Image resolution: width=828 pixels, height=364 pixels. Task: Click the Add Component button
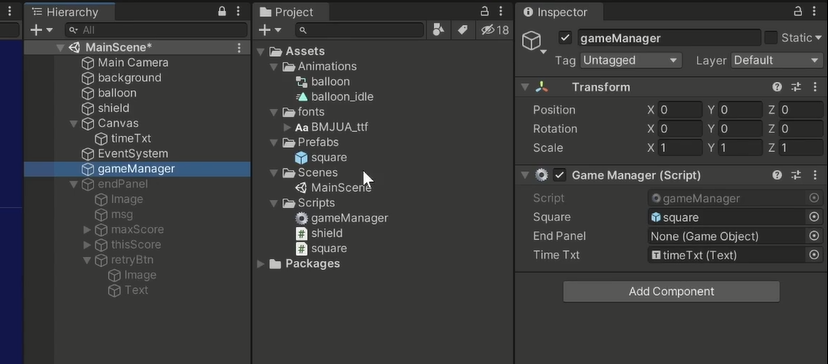tap(671, 292)
